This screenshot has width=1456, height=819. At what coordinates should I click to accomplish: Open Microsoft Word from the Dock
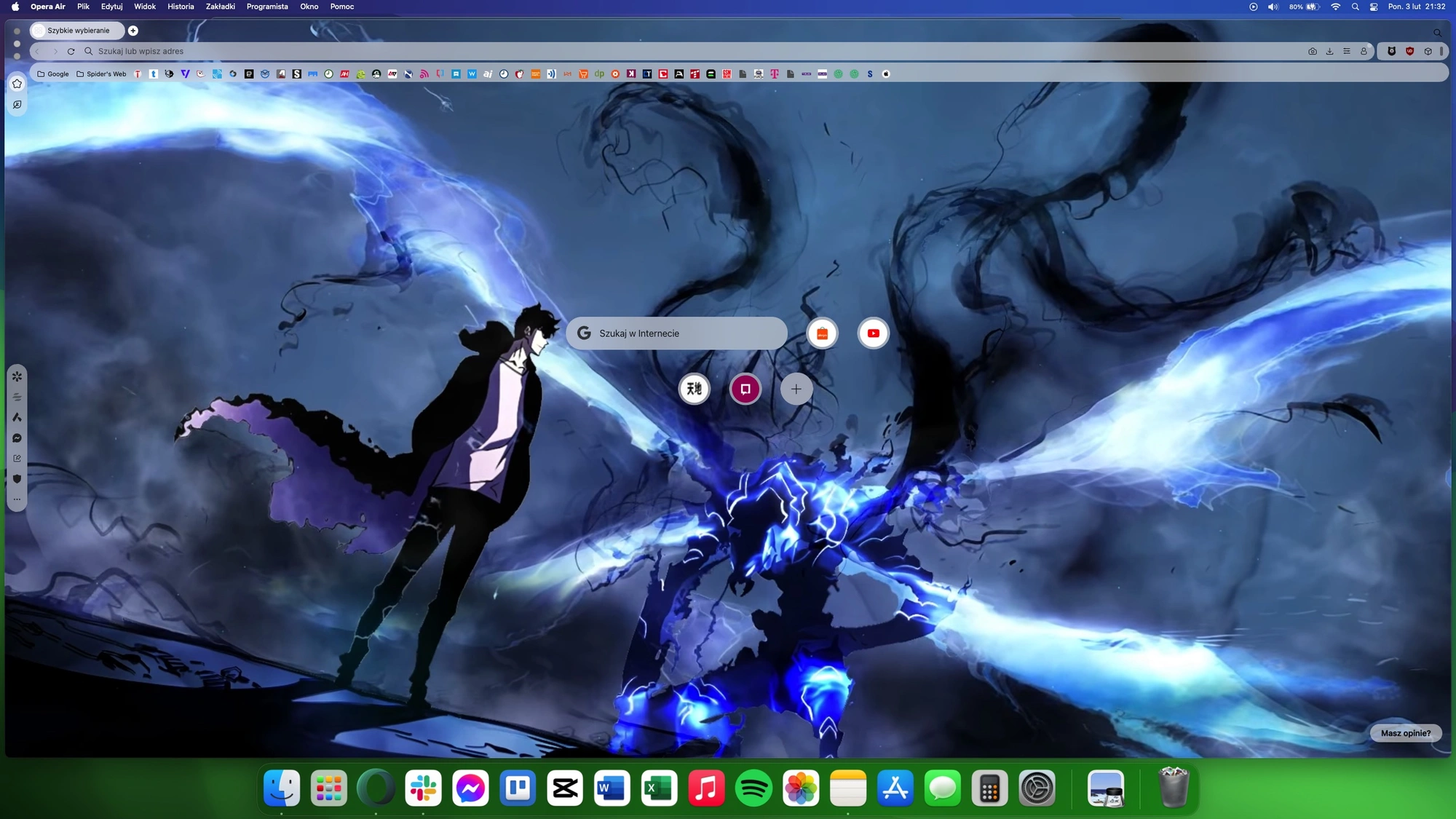click(x=612, y=788)
